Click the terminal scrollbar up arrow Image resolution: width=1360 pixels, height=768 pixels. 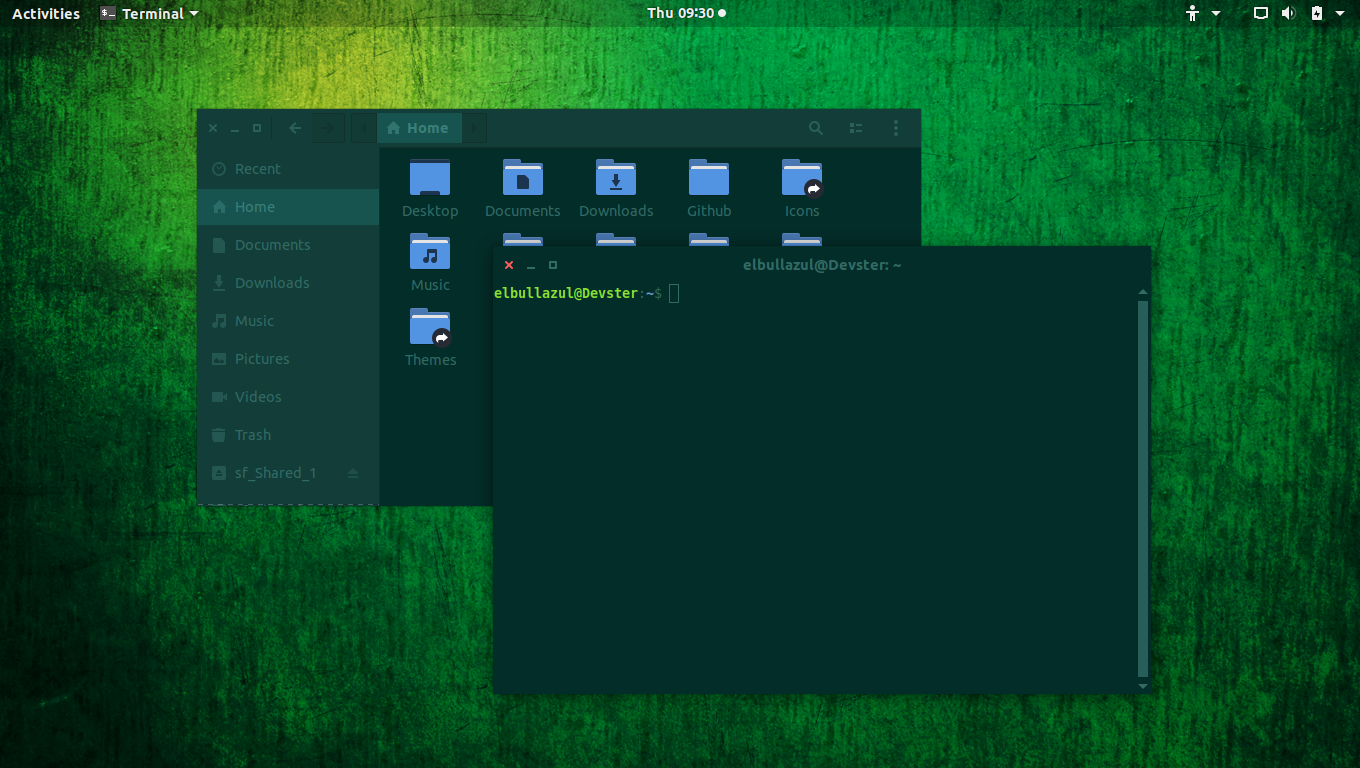(x=1143, y=293)
